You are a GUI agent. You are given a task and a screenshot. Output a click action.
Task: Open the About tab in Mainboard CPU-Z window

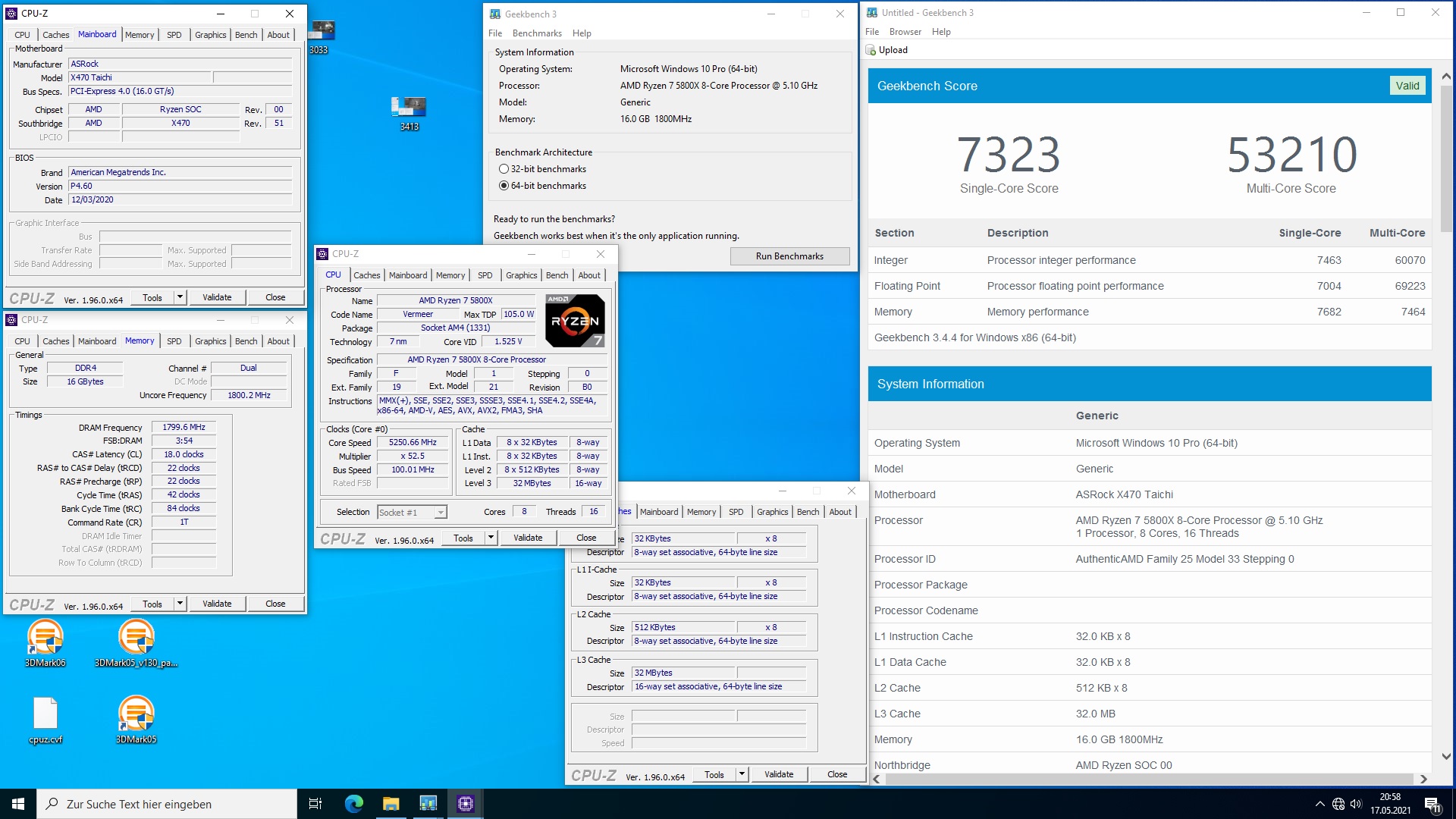[278, 35]
